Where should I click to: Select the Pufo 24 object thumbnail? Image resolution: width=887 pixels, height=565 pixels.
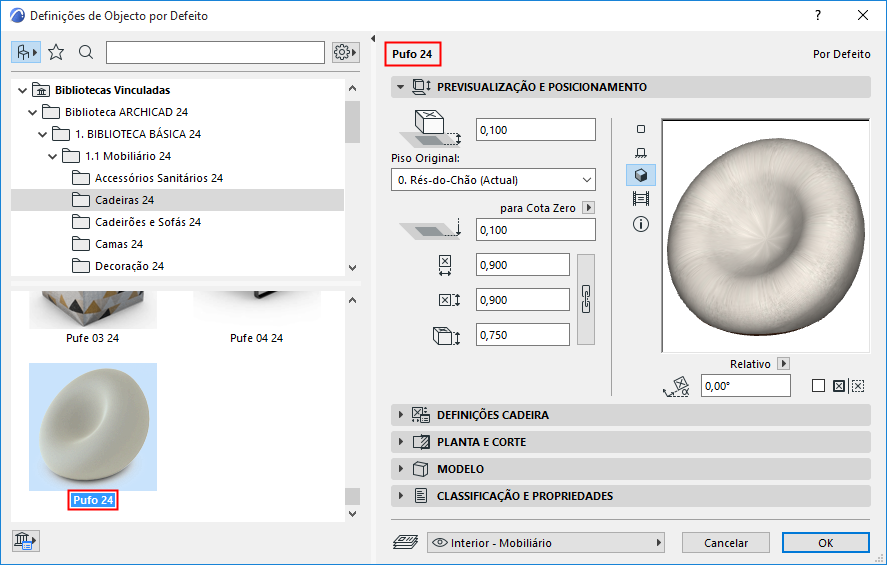tap(93, 427)
